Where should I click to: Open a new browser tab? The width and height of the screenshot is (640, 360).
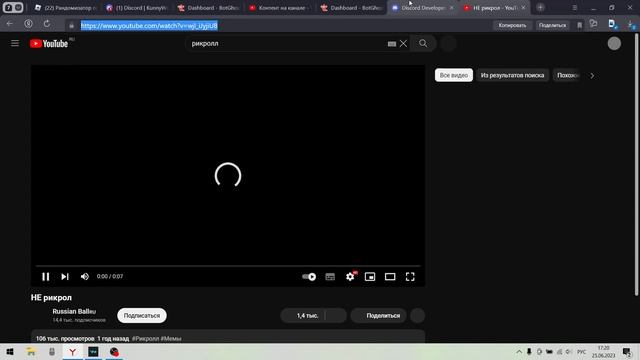pos(540,7)
